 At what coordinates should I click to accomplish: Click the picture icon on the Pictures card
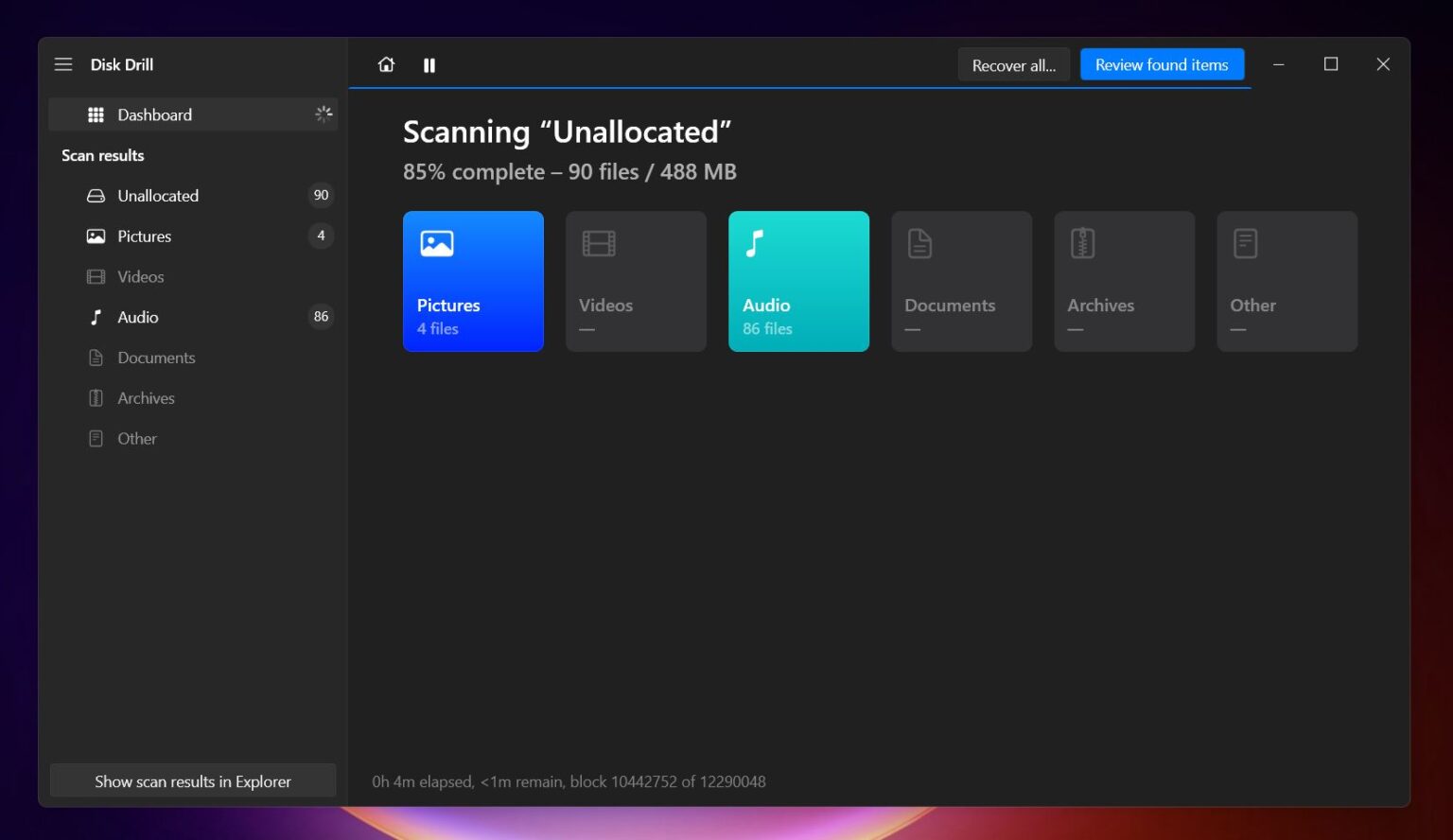436,242
